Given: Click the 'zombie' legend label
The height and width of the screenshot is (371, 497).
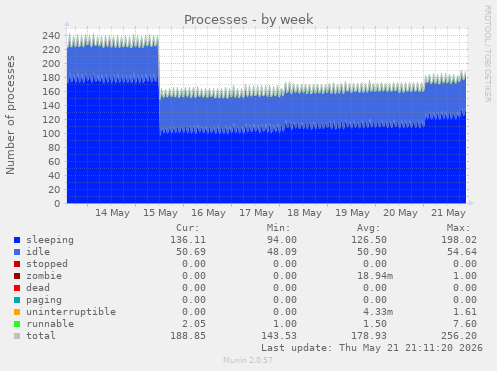Looking at the screenshot, I should tap(44, 276).
